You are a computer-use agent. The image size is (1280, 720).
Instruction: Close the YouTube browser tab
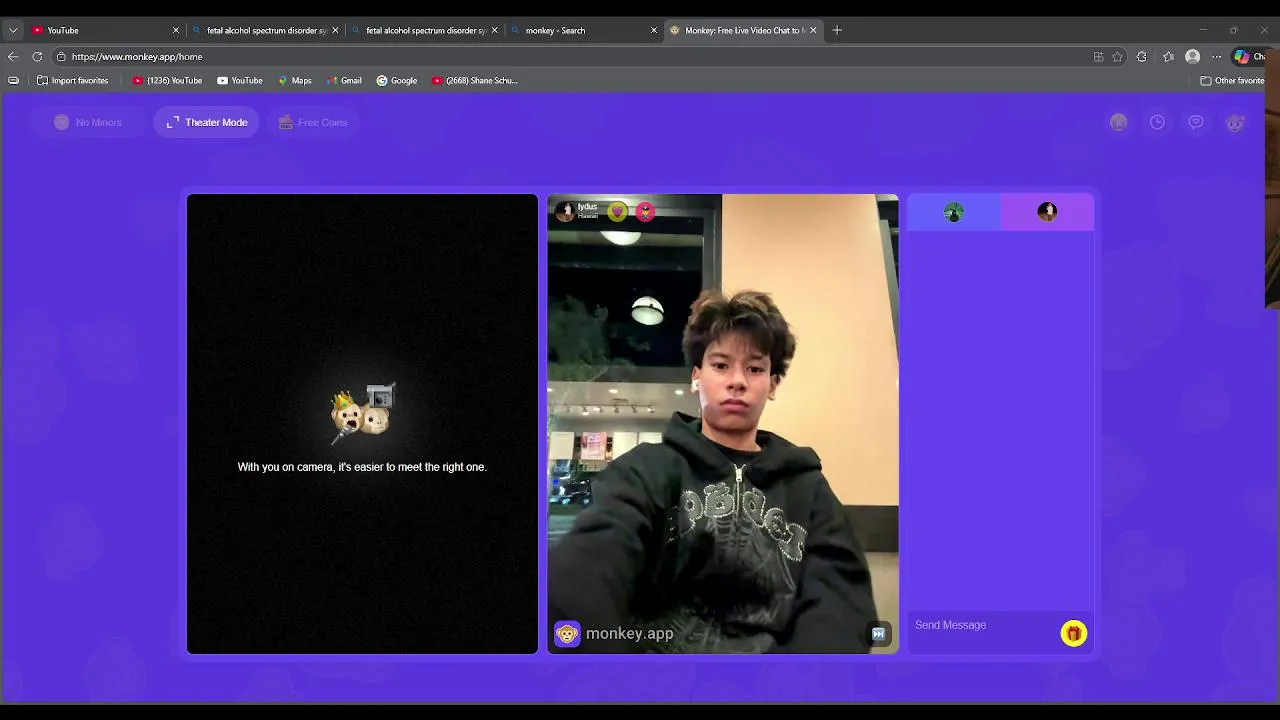176,30
